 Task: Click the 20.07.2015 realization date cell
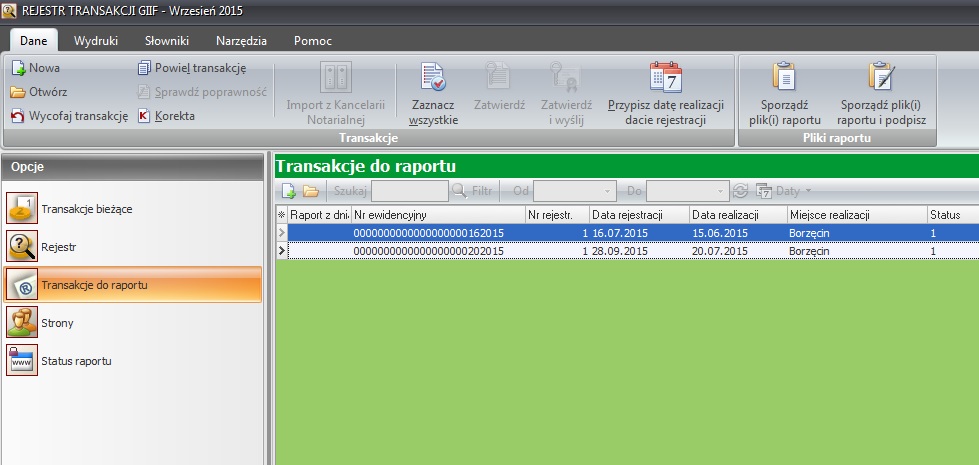[x=739, y=251]
